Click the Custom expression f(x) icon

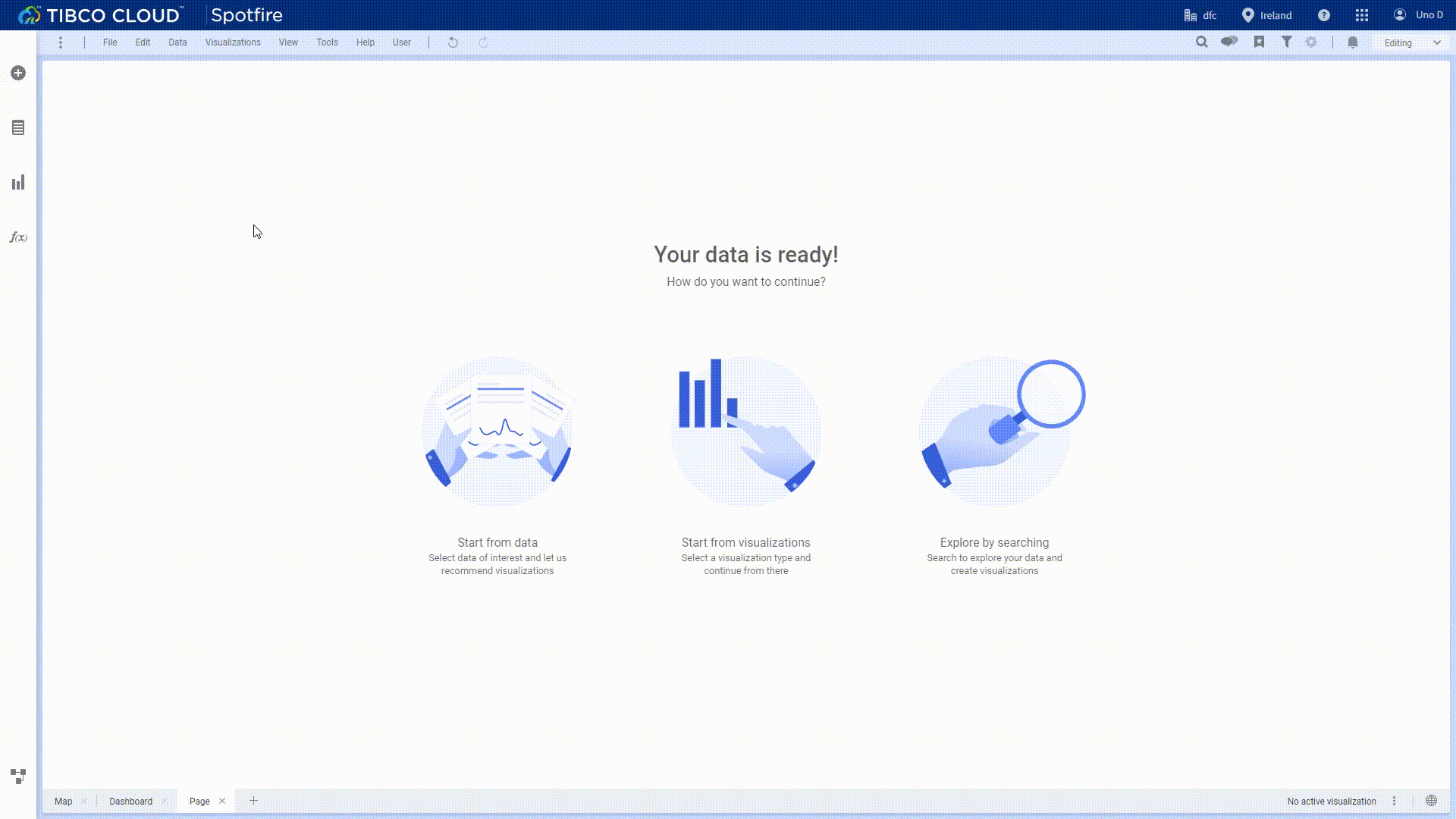(x=18, y=237)
